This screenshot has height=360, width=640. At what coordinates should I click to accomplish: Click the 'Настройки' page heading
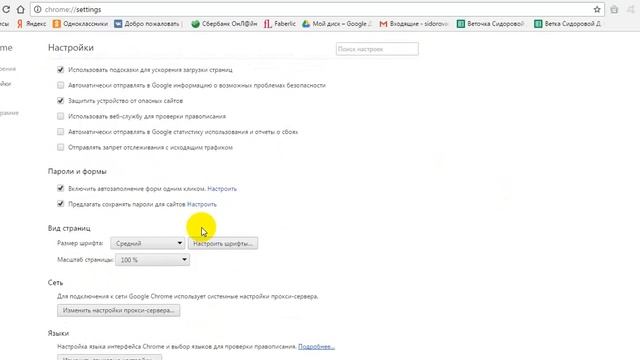click(x=71, y=48)
